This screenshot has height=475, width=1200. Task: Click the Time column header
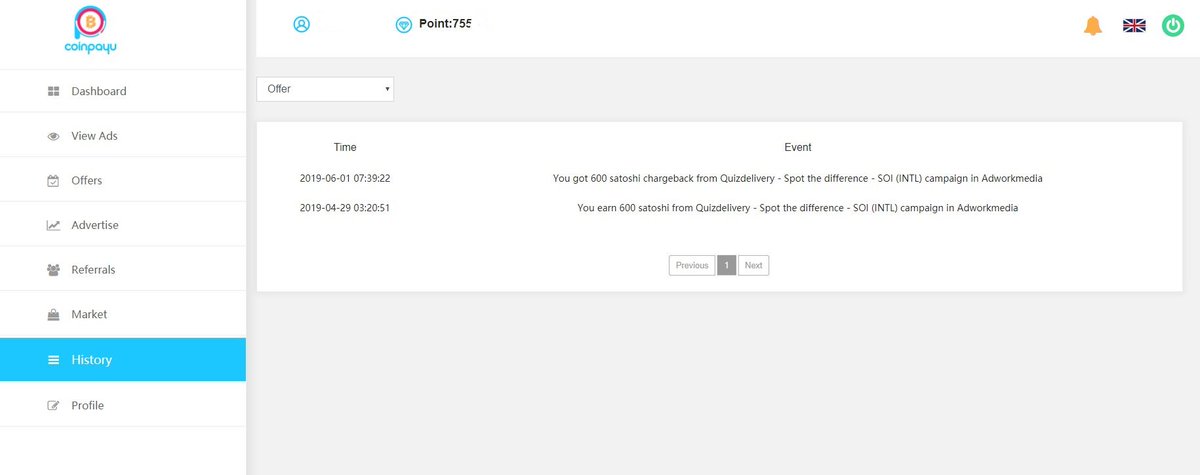345,147
